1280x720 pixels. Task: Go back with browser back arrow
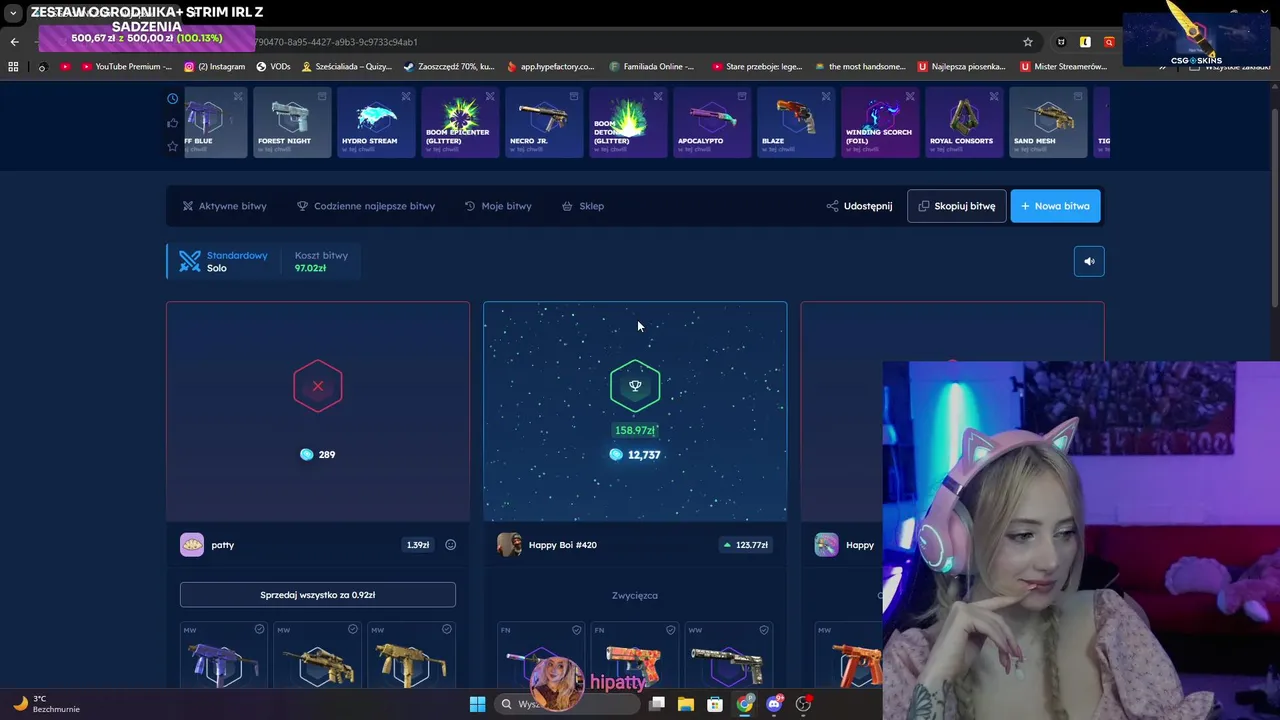[x=15, y=42]
